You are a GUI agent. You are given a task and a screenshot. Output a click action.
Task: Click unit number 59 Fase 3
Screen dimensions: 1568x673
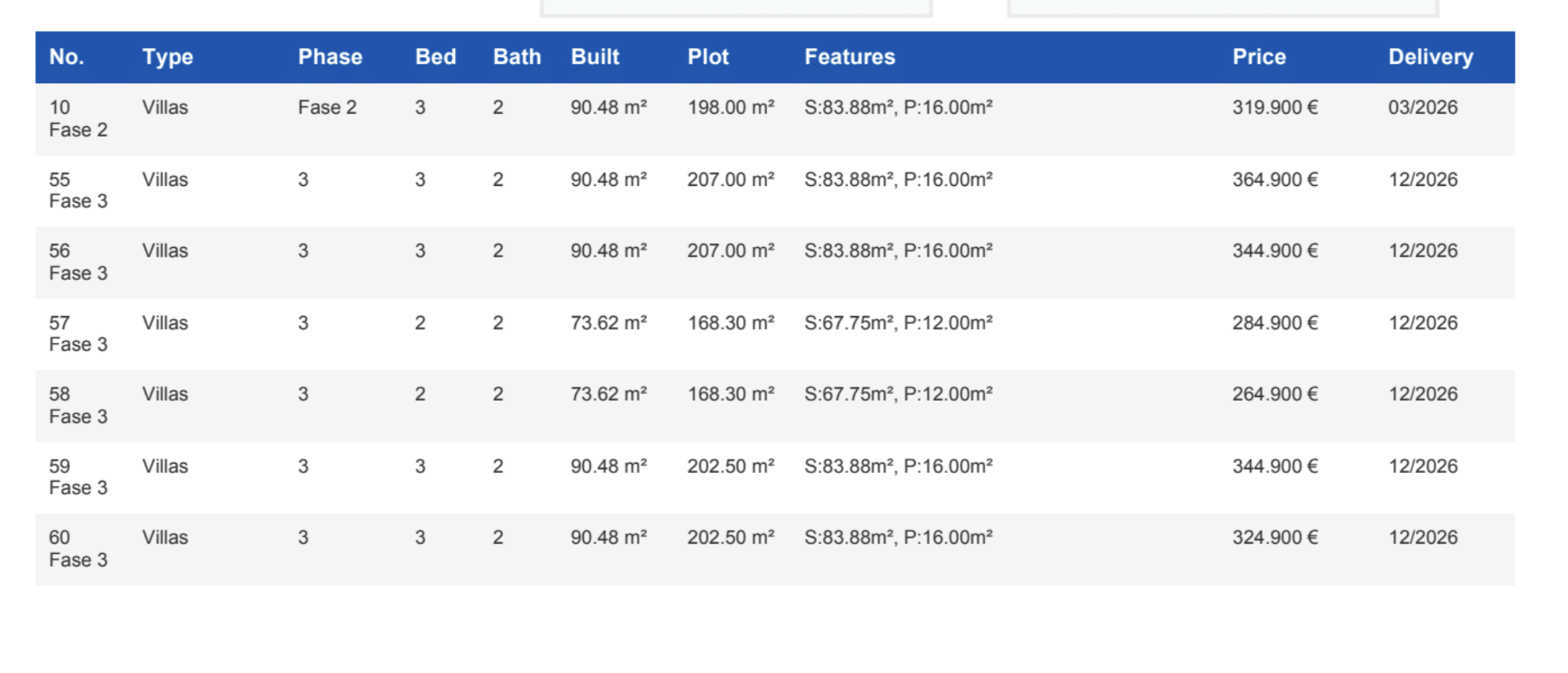[x=78, y=477]
